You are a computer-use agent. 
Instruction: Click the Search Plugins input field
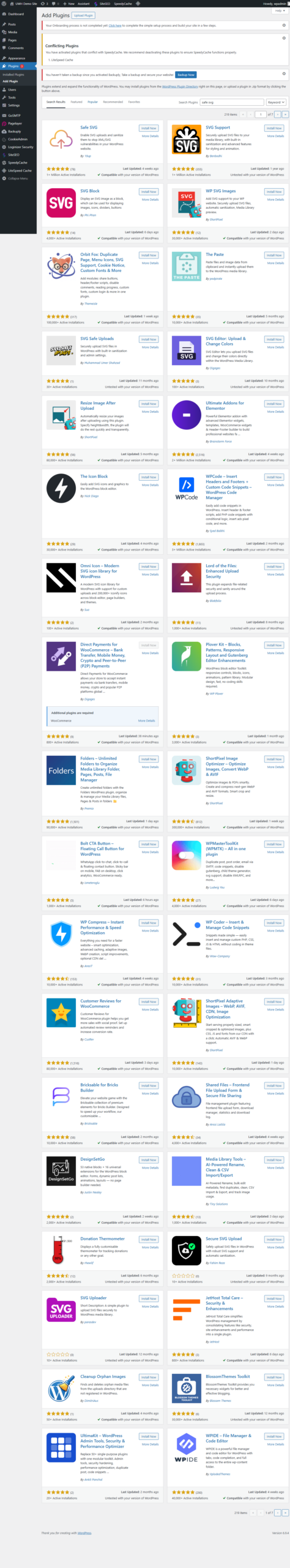(x=232, y=102)
